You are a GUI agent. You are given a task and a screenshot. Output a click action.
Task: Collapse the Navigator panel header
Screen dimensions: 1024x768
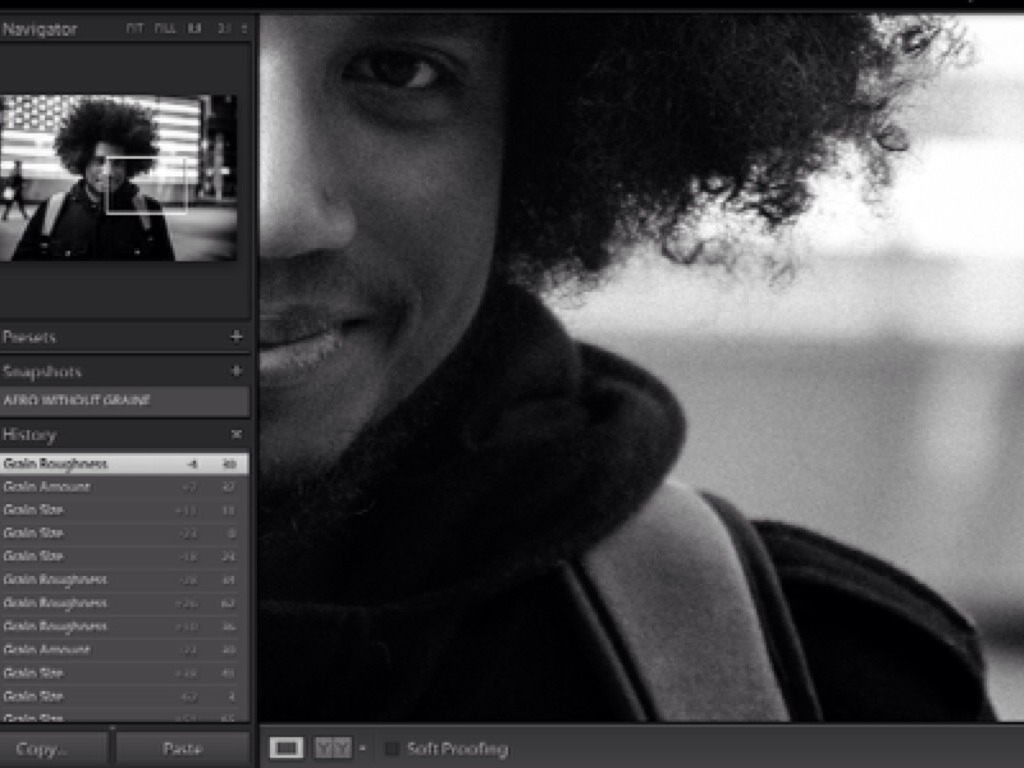[x=40, y=29]
